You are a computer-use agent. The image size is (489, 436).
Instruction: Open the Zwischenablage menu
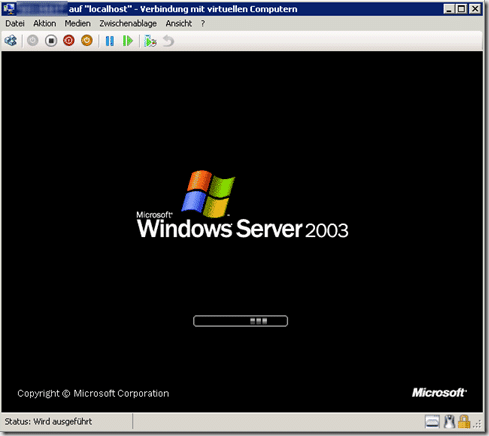click(x=128, y=24)
